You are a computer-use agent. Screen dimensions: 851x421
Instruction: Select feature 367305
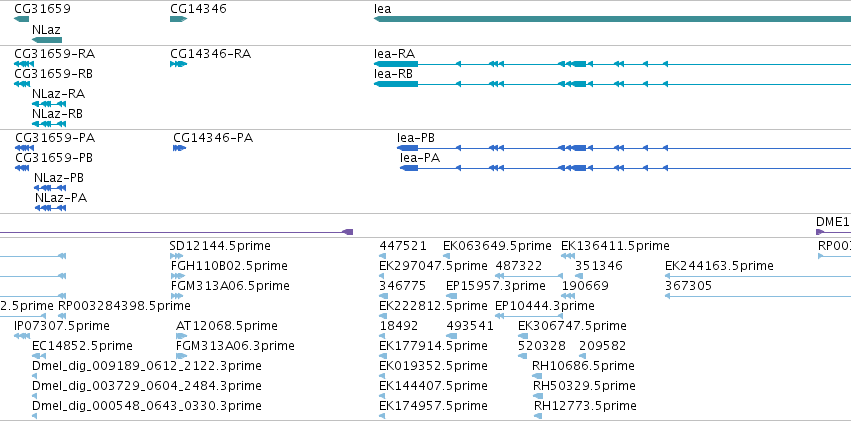[688, 286]
